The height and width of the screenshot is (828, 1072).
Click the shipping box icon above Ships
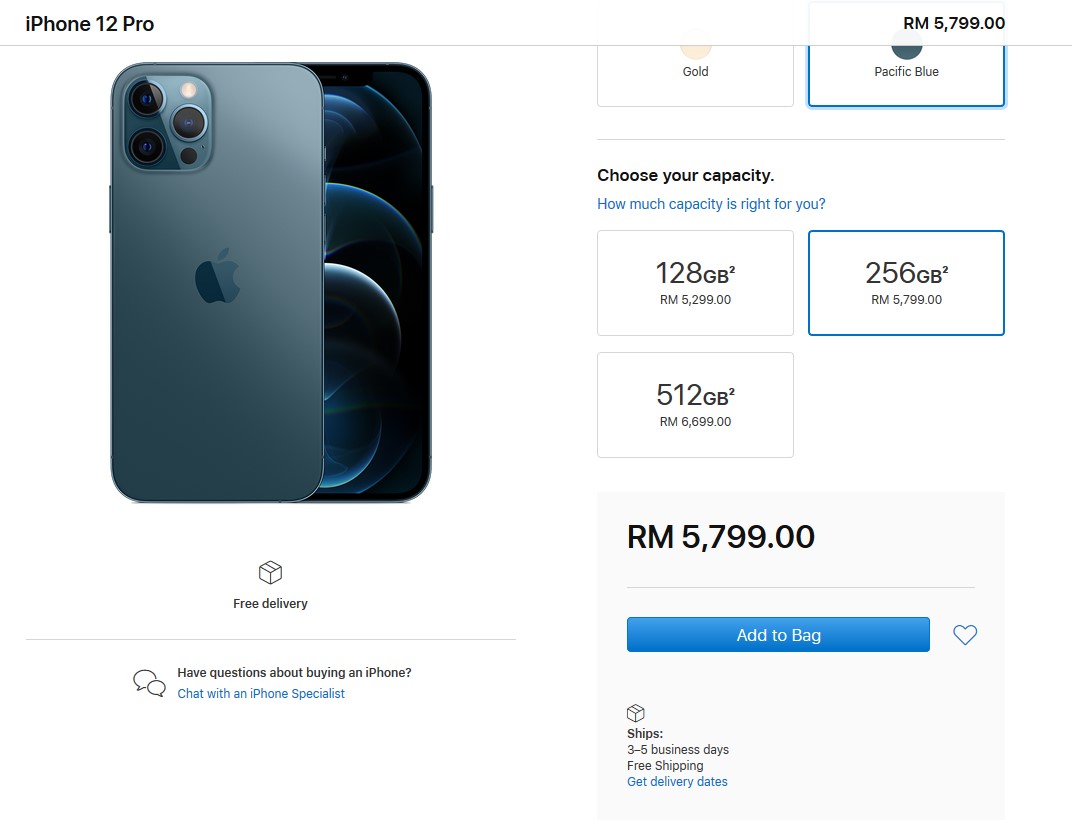tap(635, 713)
